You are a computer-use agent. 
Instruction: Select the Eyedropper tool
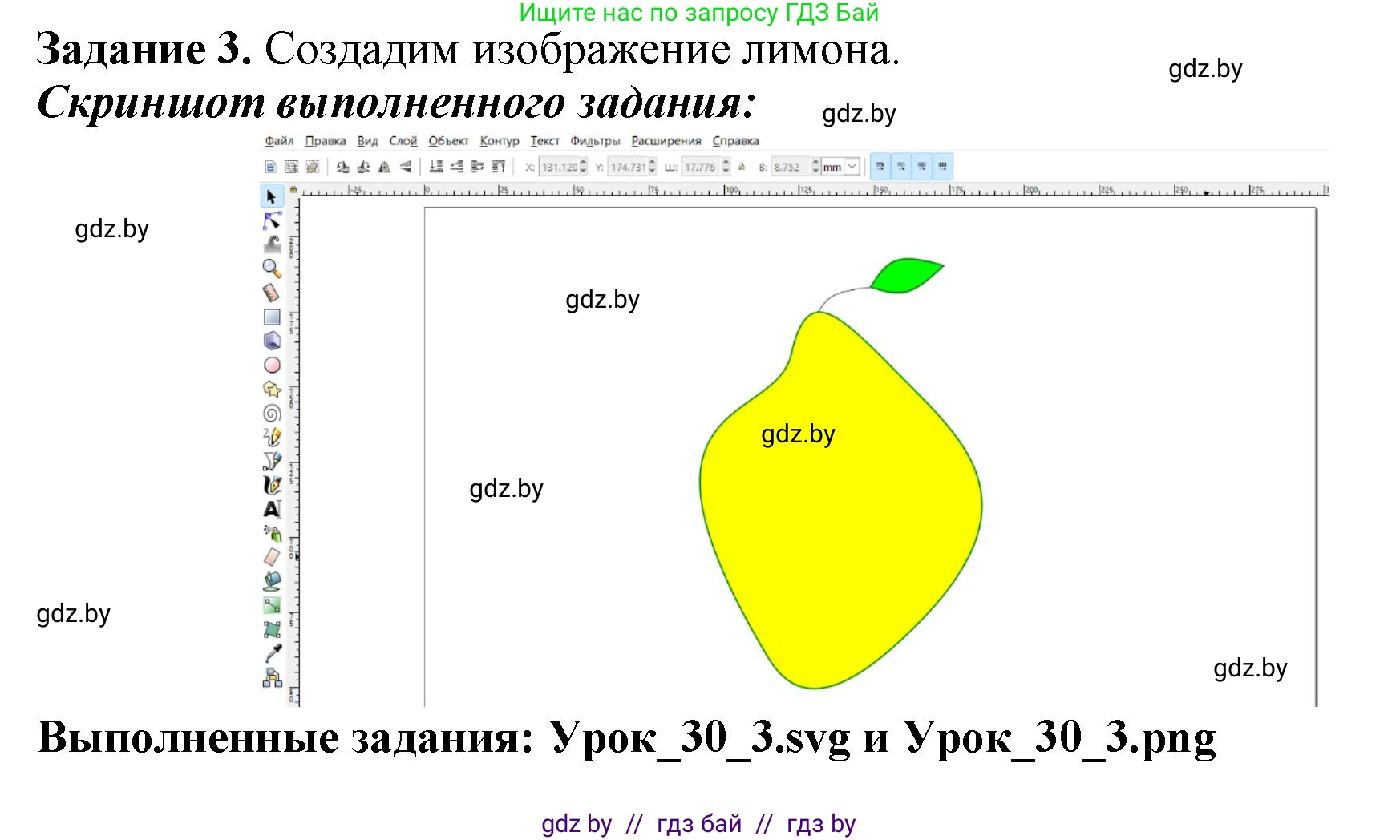(x=271, y=653)
